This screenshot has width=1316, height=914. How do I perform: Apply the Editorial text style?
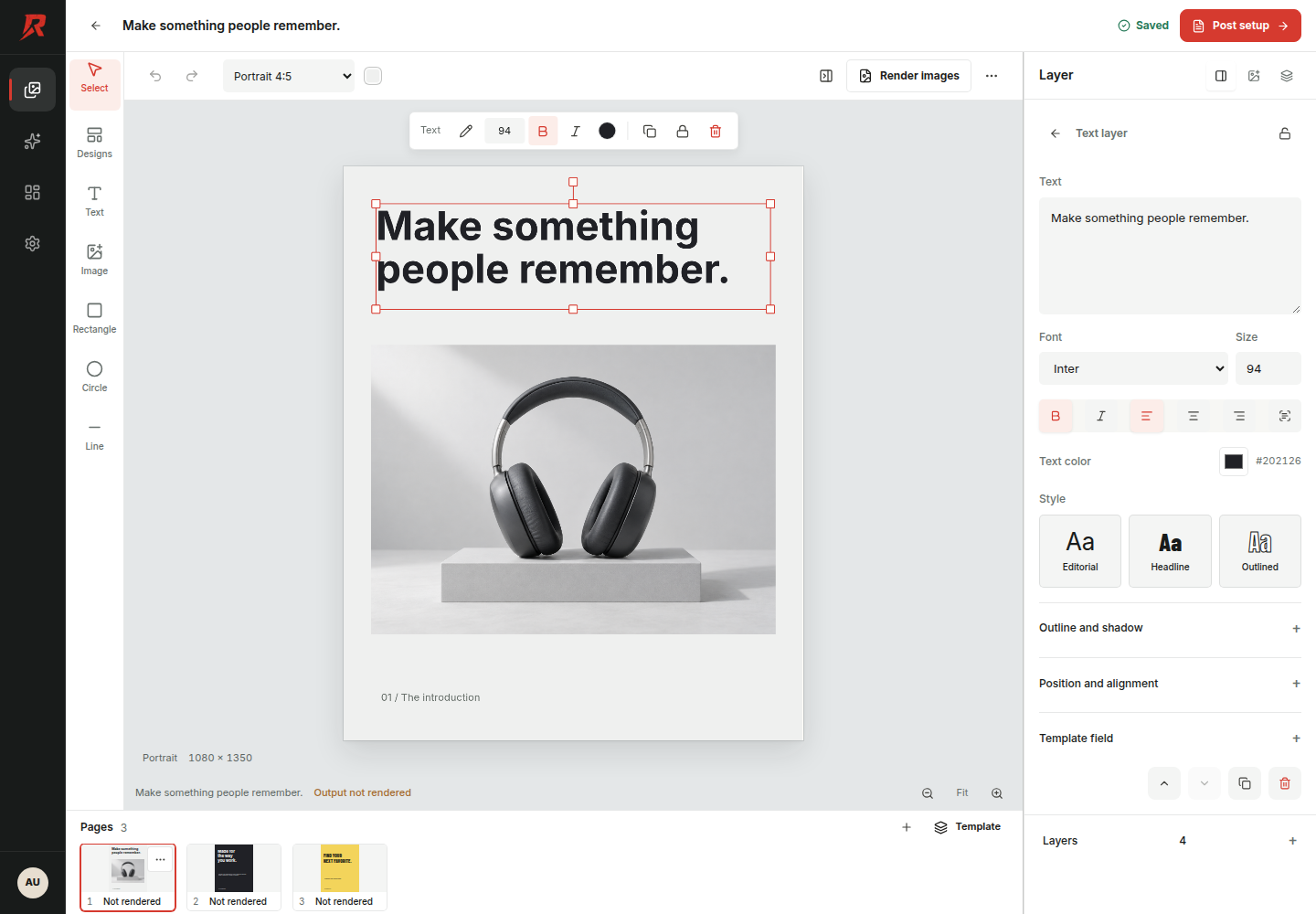[x=1080, y=551]
